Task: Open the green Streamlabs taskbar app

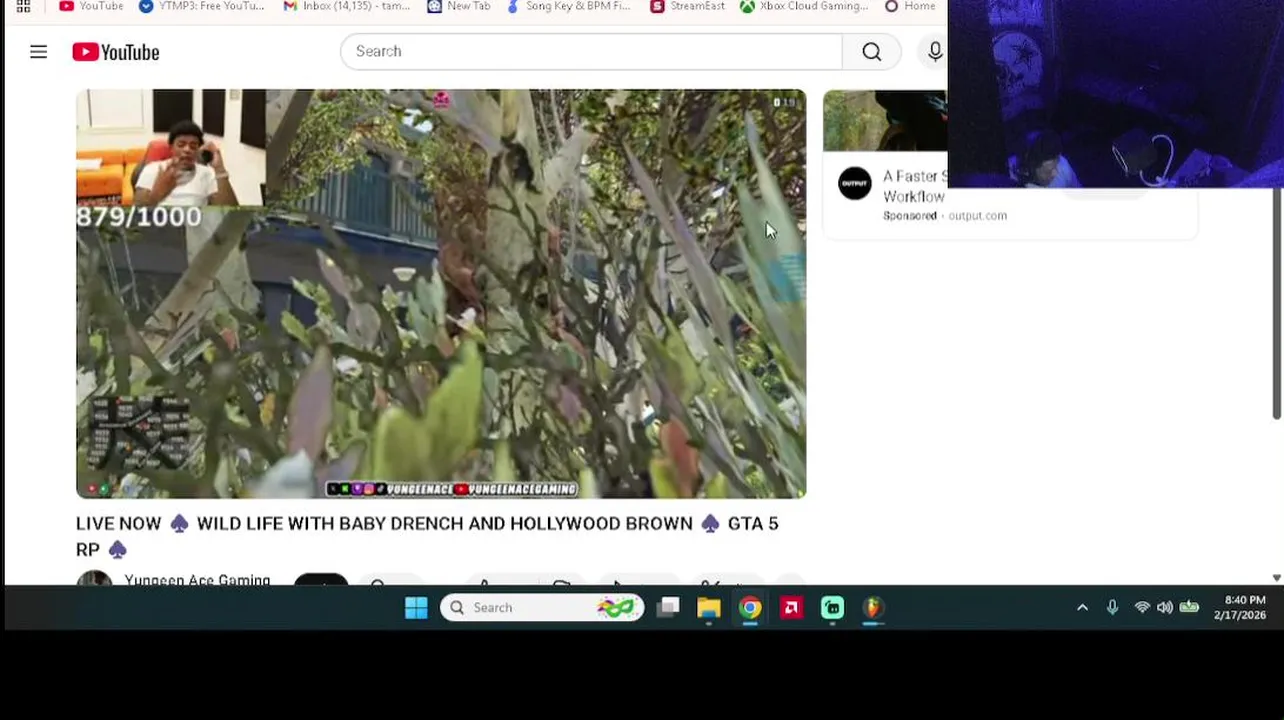Action: 832,608
